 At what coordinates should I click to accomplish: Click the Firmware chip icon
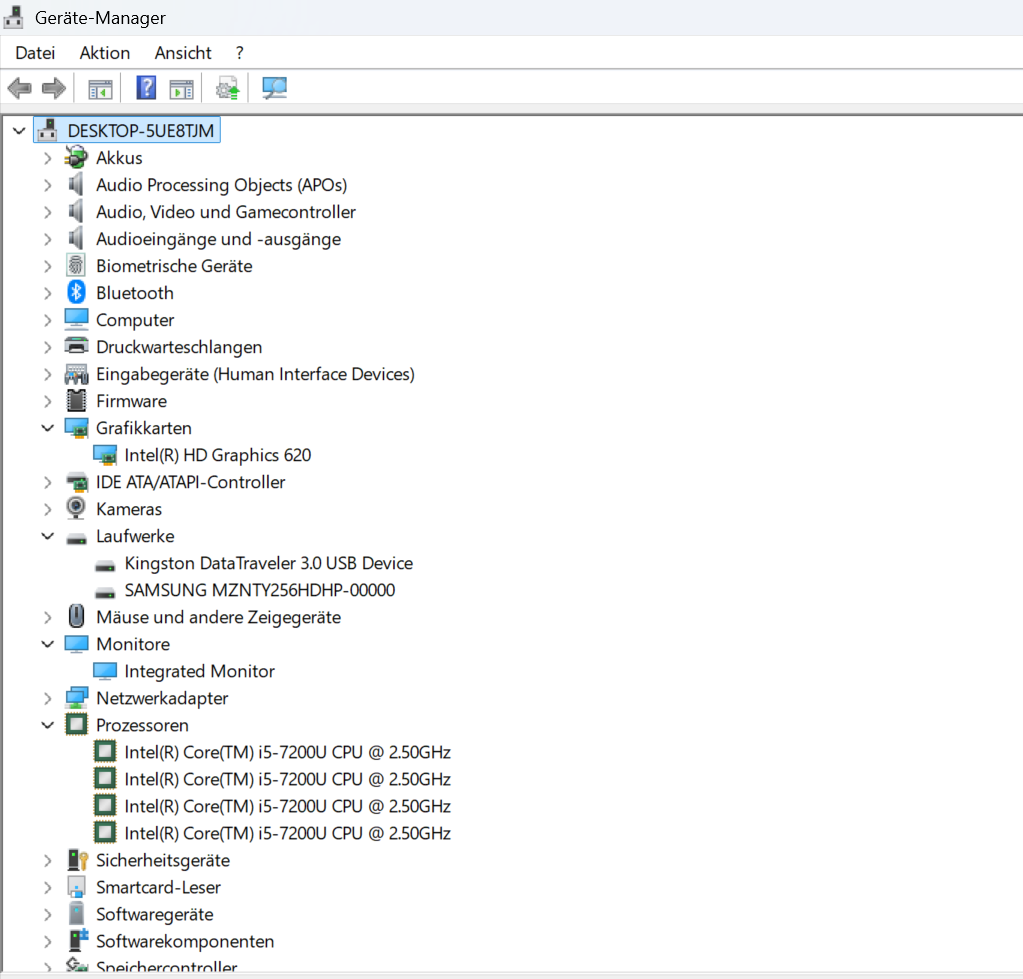(76, 400)
